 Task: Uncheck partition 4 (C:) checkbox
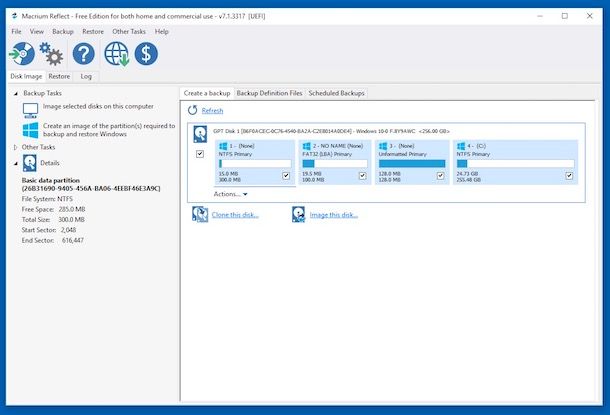point(569,176)
